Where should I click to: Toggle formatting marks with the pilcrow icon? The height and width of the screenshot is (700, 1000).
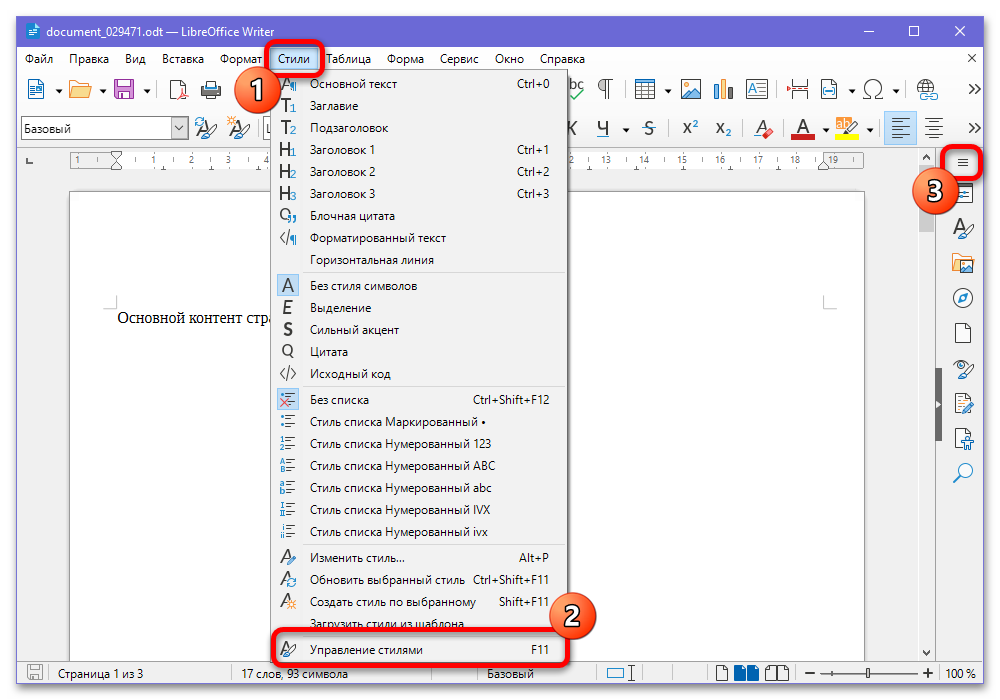click(605, 89)
